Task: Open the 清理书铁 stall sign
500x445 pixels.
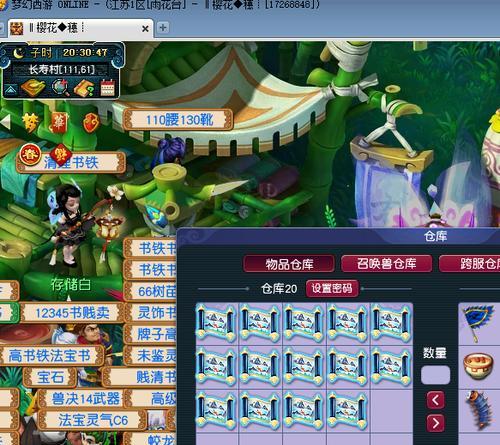Action: click(71, 163)
